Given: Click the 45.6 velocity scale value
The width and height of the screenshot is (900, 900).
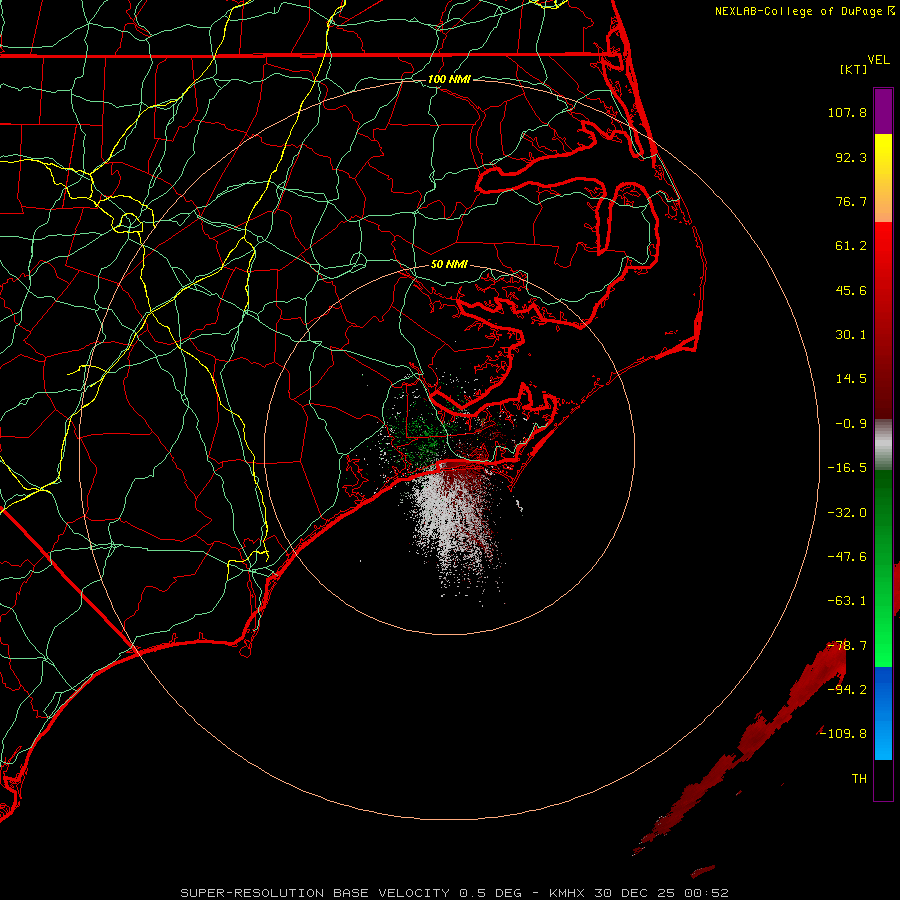Looking at the screenshot, I should (851, 290).
